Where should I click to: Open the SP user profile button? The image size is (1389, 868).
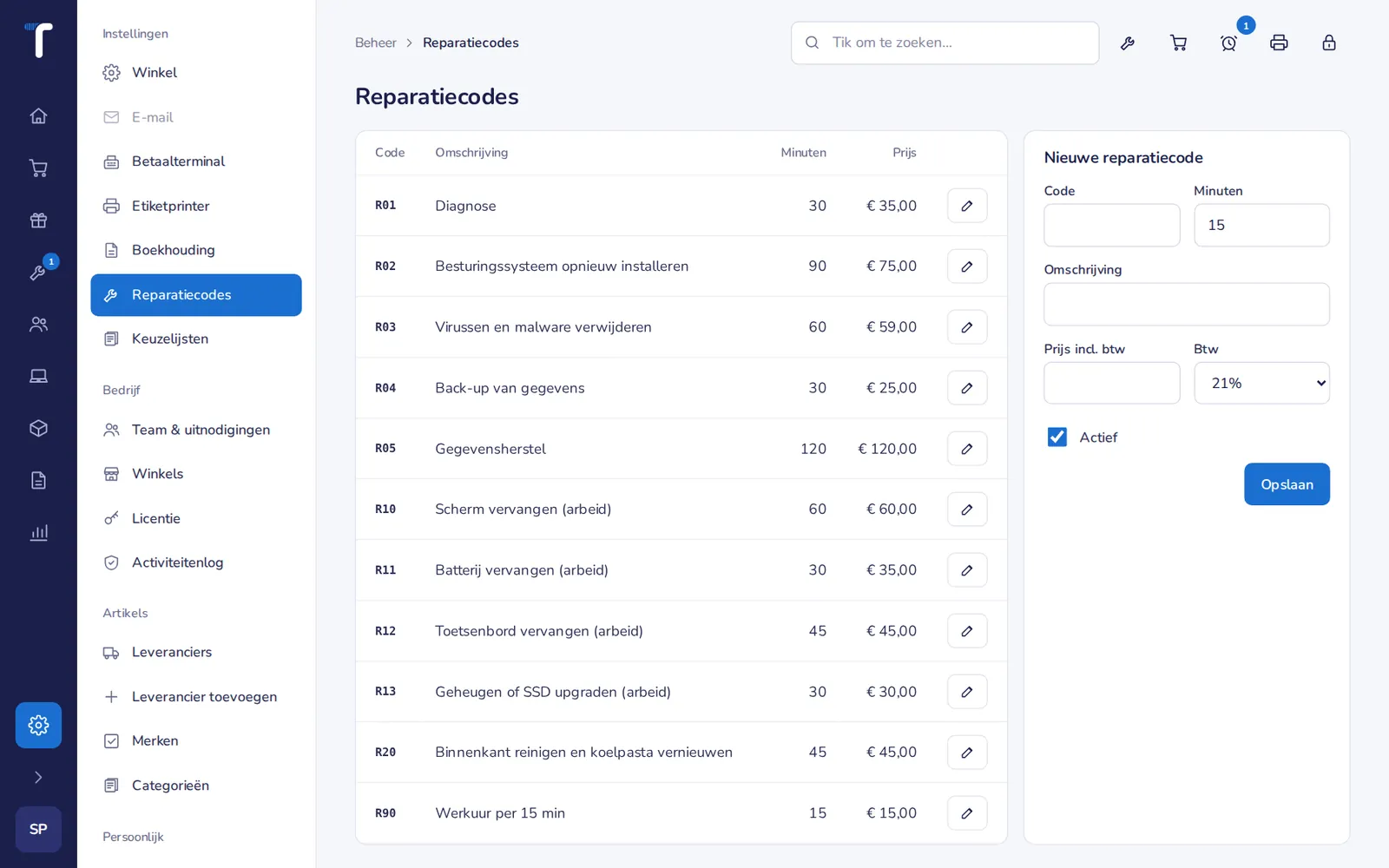(38, 829)
